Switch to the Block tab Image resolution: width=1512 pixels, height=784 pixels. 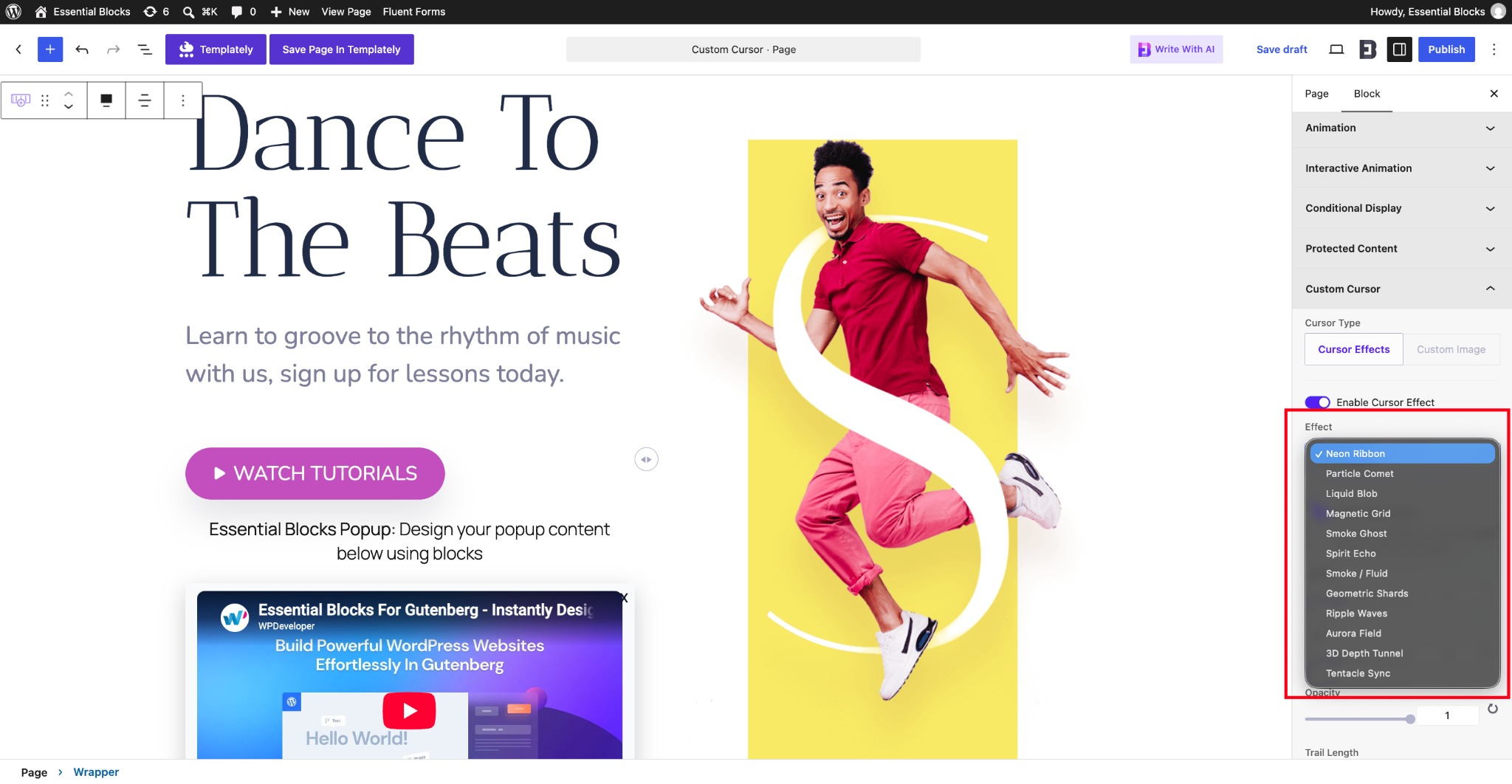tap(1367, 94)
